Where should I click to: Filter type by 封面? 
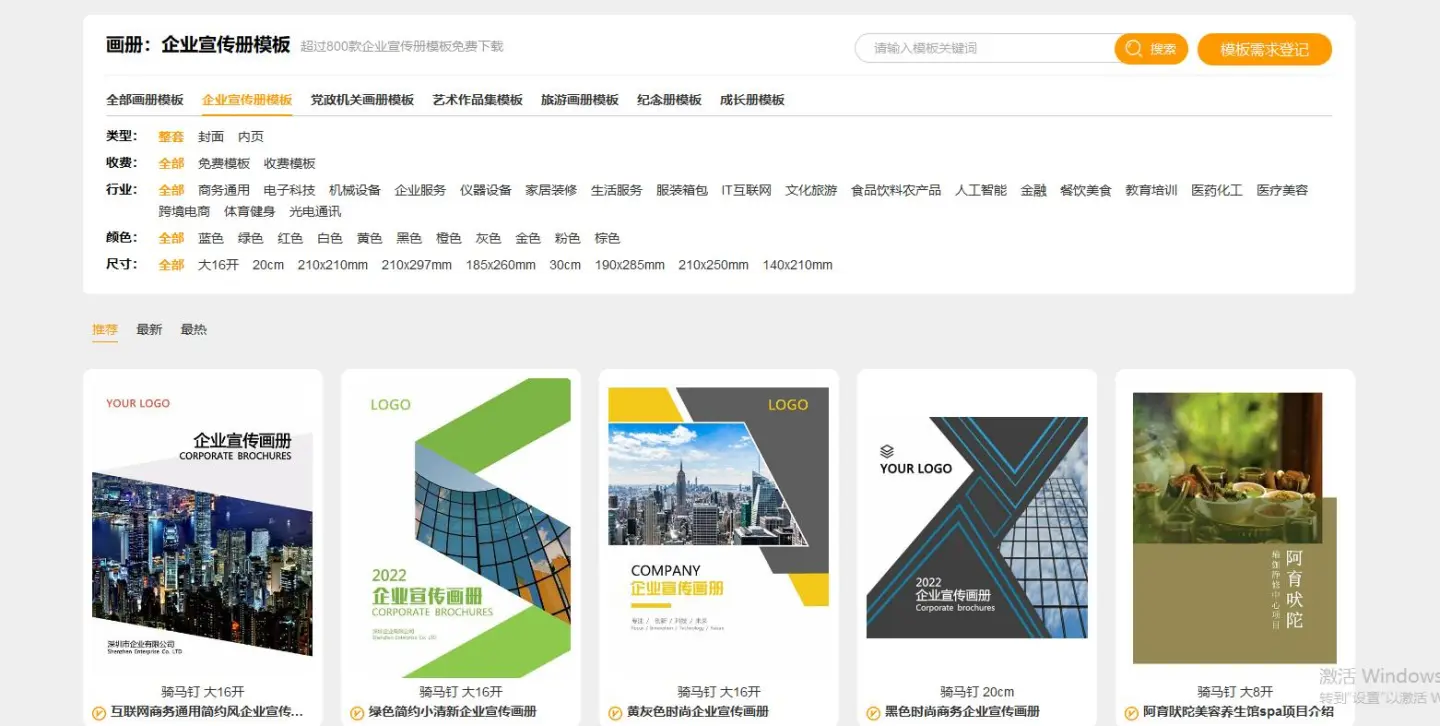[211, 137]
